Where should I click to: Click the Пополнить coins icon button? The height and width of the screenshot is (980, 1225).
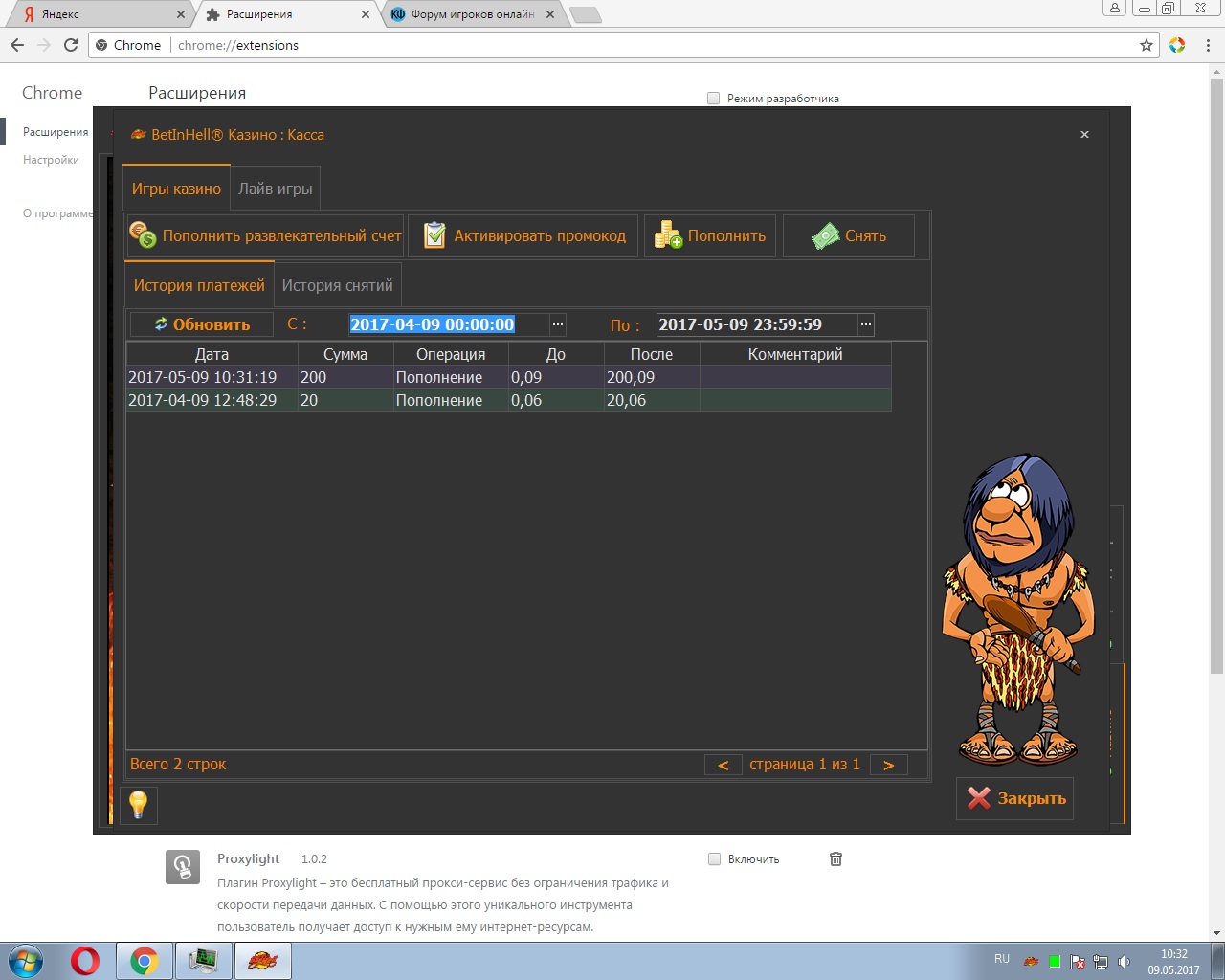pos(710,235)
